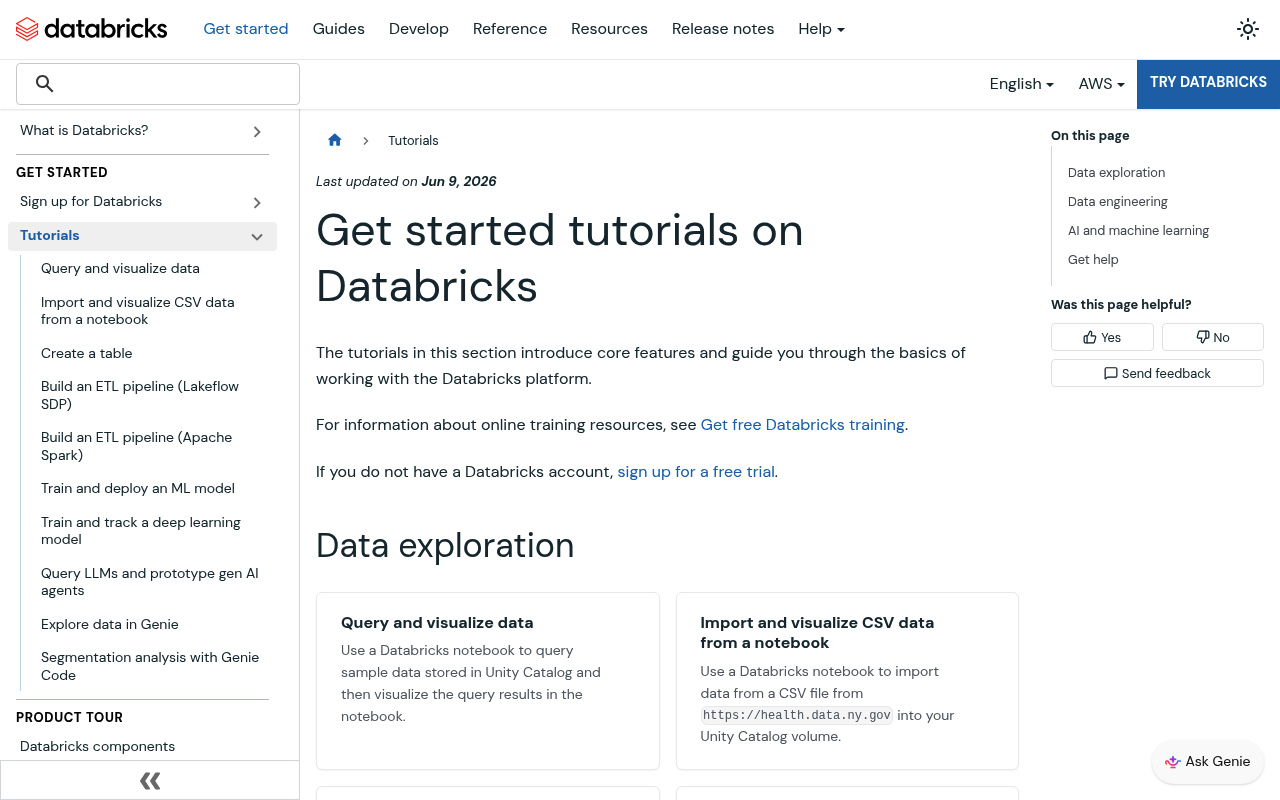Viewport: 1280px width, 800px height.
Task: Jump to Data exploration section
Action: point(1116,173)
